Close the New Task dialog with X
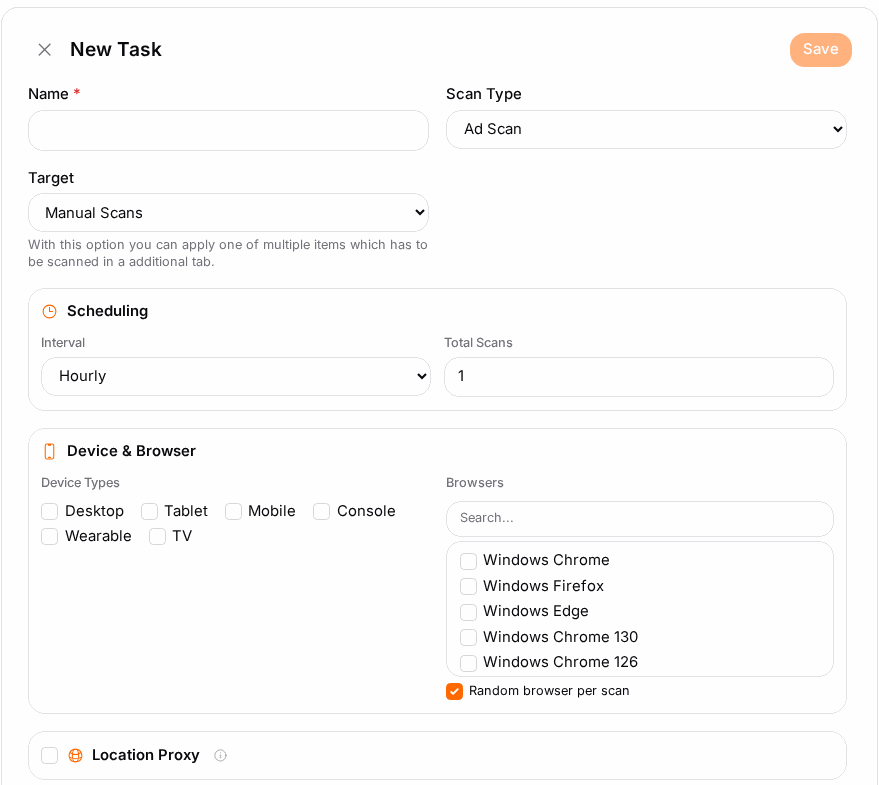 44,50
